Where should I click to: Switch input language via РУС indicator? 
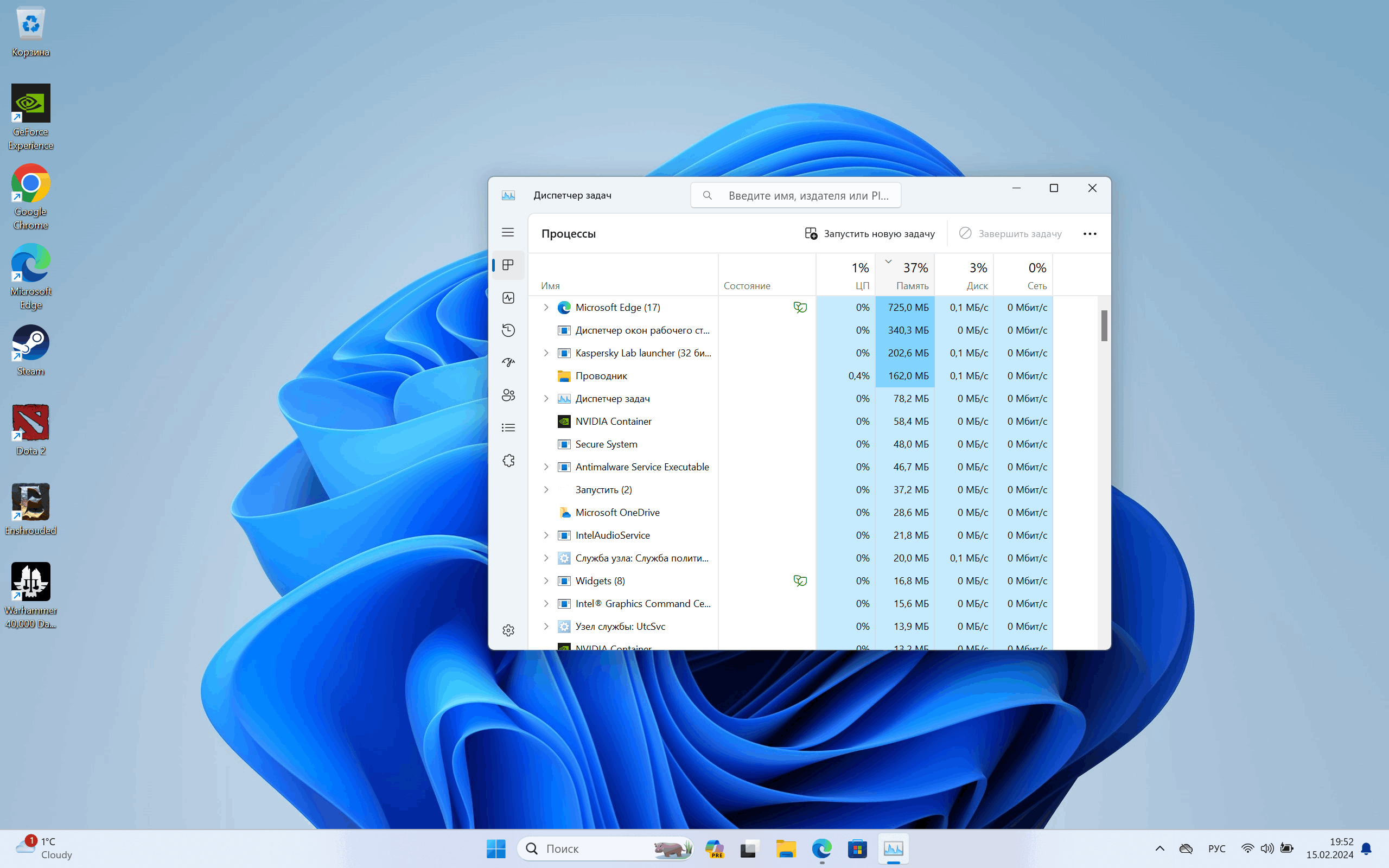(1216, 848)
